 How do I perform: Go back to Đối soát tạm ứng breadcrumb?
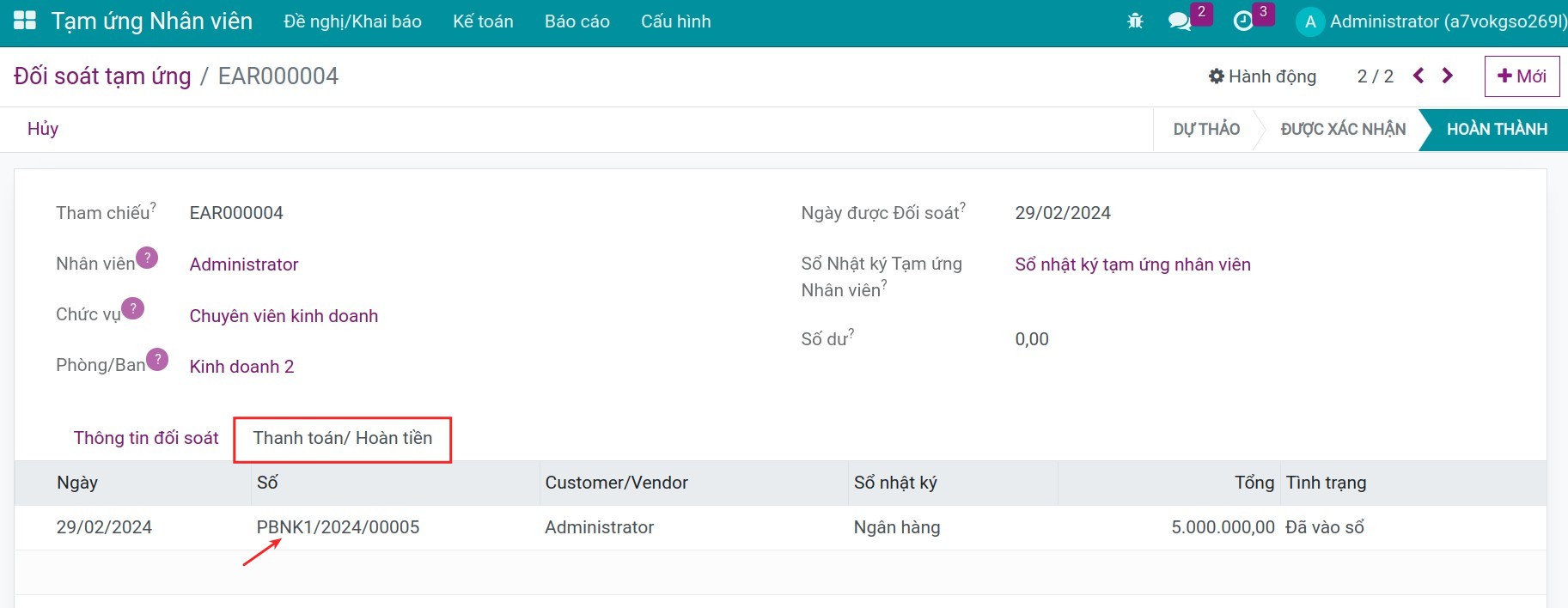(x=102, y=76)
